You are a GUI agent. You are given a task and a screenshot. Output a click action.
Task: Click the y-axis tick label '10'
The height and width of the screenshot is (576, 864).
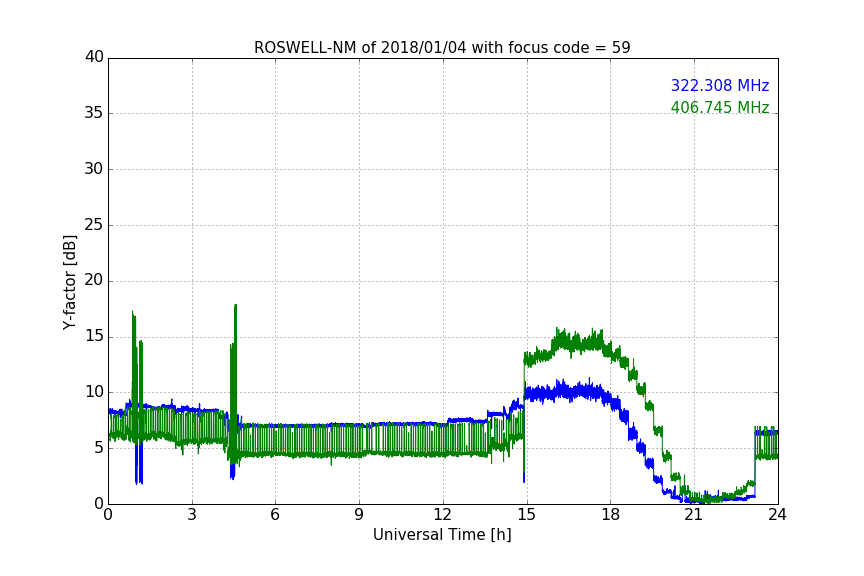[94, 392]
